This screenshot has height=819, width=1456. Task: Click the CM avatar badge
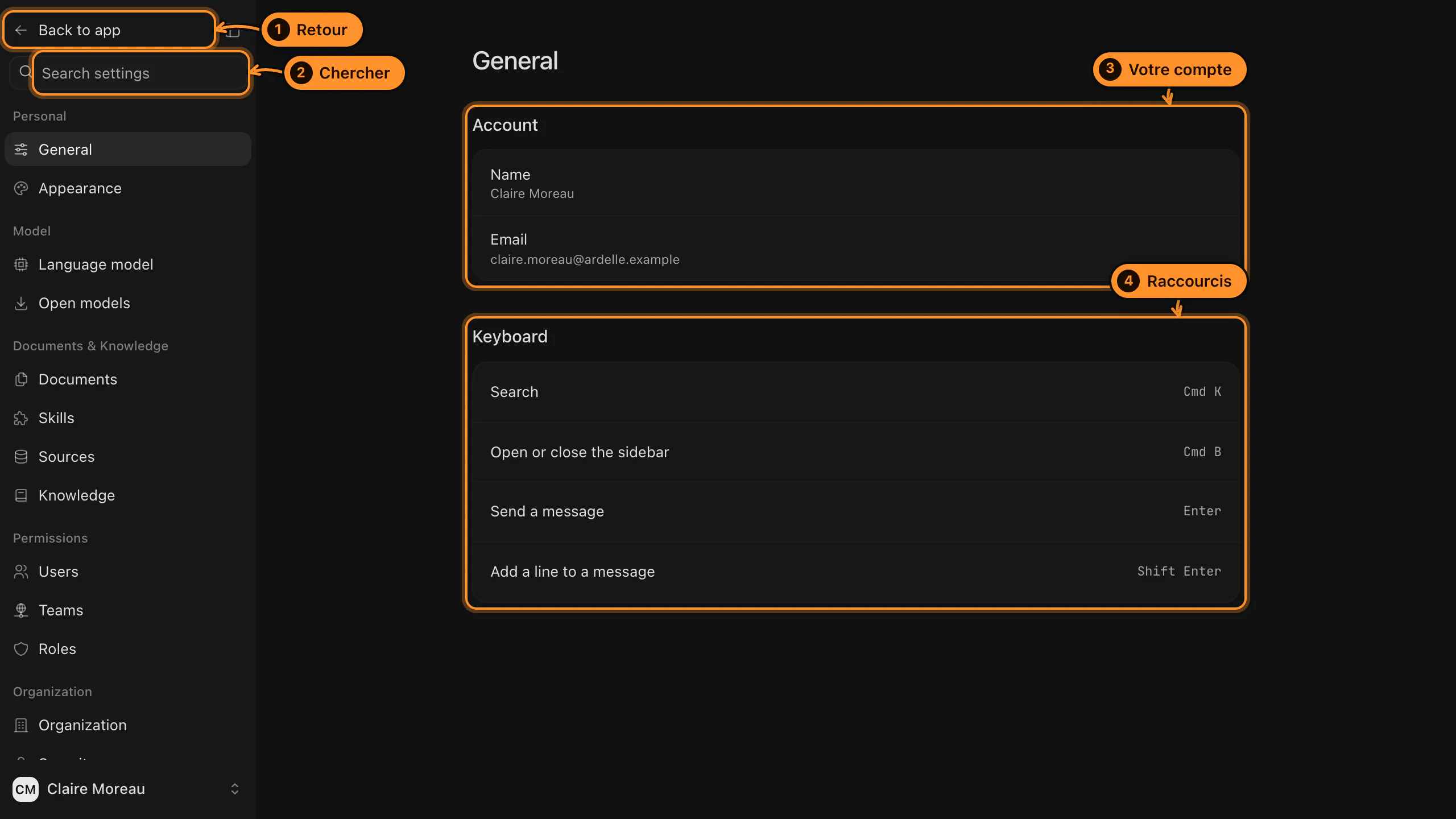tap(26, 789)
